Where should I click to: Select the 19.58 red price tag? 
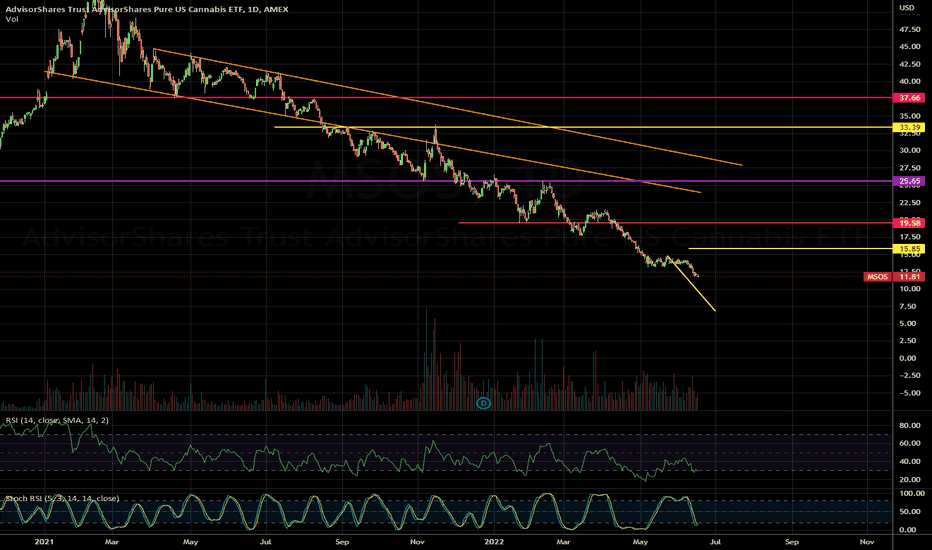click(909, 223)
